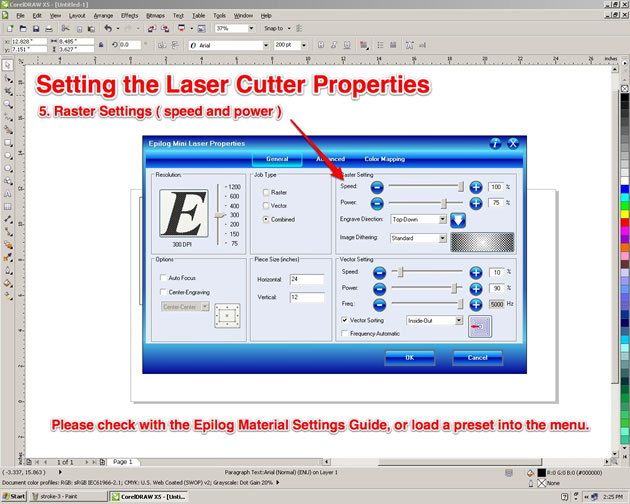Open the Inside-Out vector sorting dropdown
This screenshot has width=630, height=504.
tap(459, 320)
